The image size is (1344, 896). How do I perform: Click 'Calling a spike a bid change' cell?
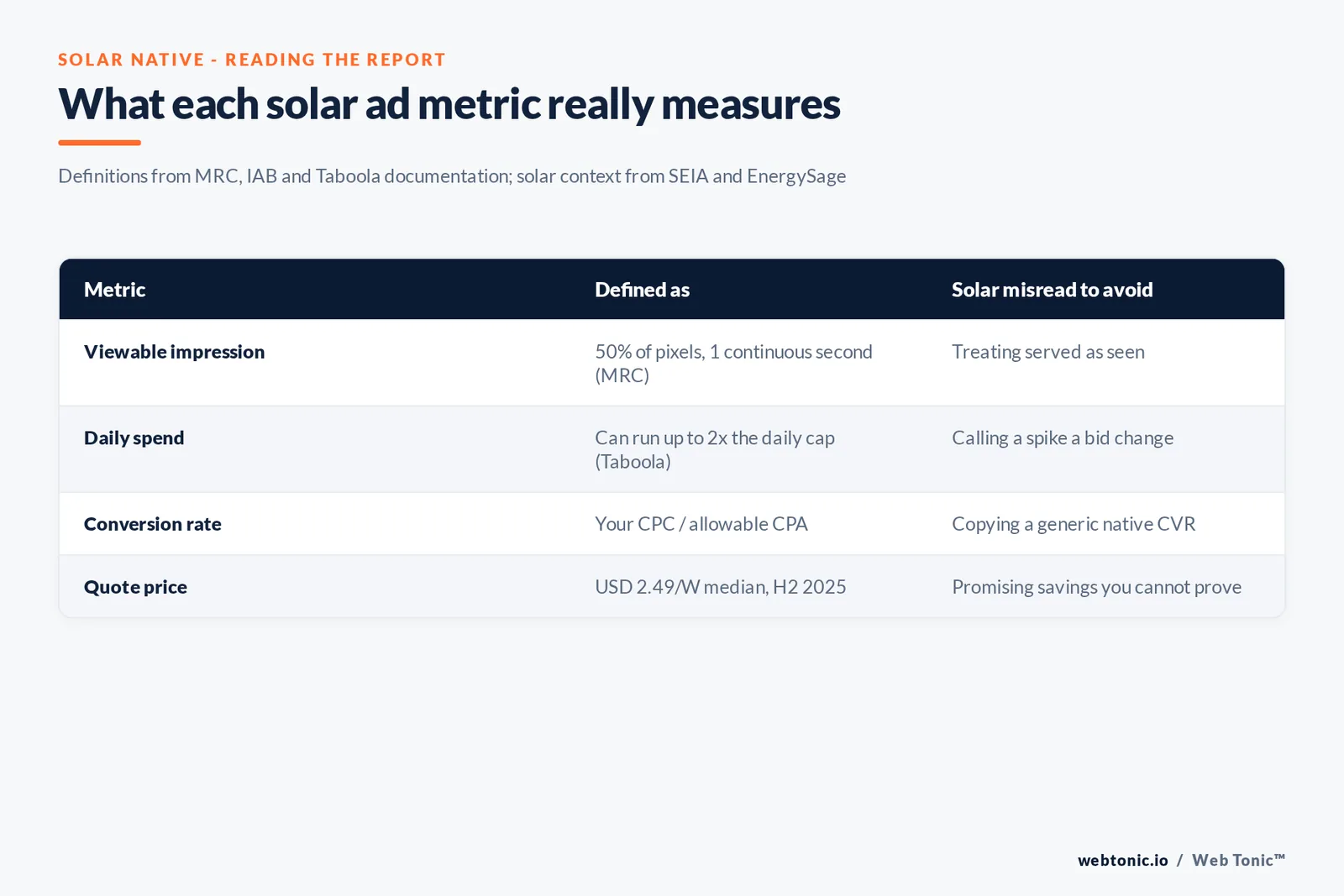click(x=1063, y=438)
